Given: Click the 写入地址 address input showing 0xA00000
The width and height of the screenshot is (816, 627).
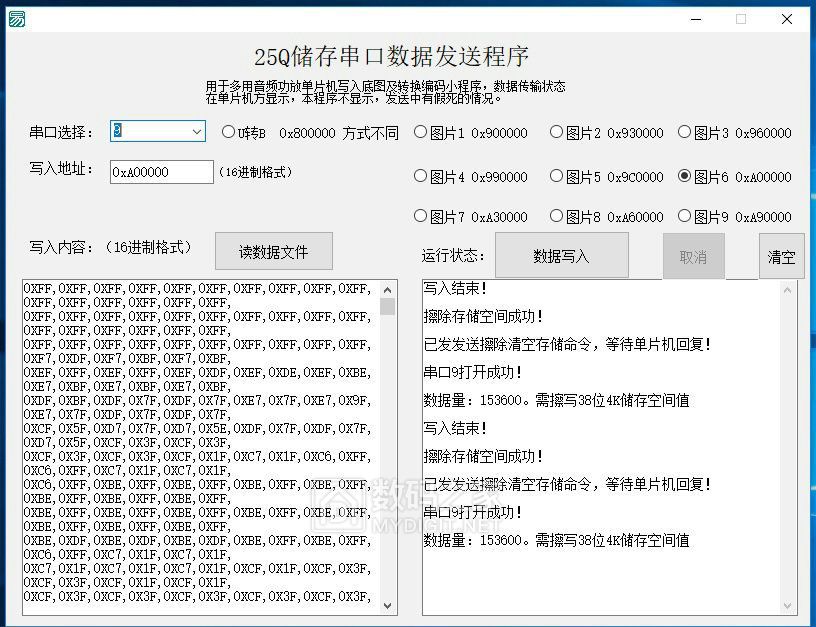Looking at the screenshot, I should pos(160,171).
